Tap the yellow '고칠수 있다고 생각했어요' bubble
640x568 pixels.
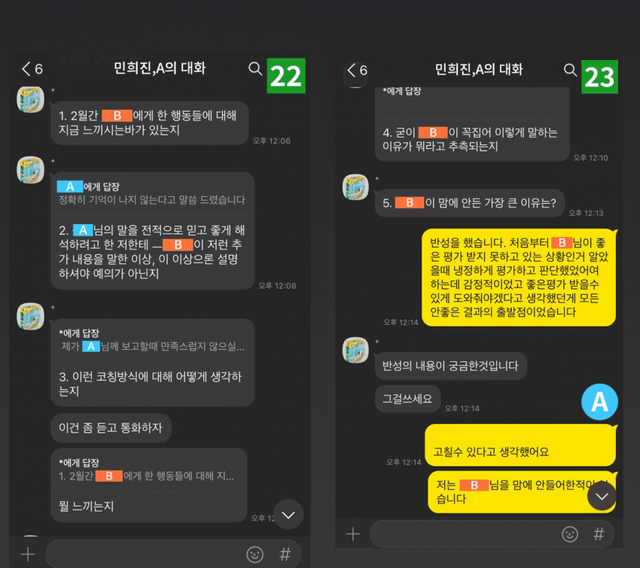point(520,445)
